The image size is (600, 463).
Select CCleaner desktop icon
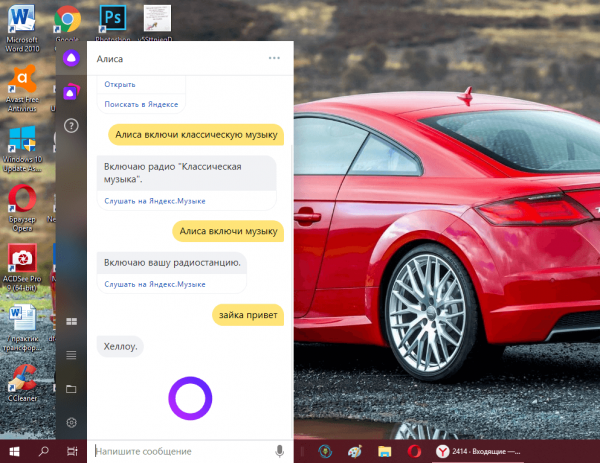22,383
